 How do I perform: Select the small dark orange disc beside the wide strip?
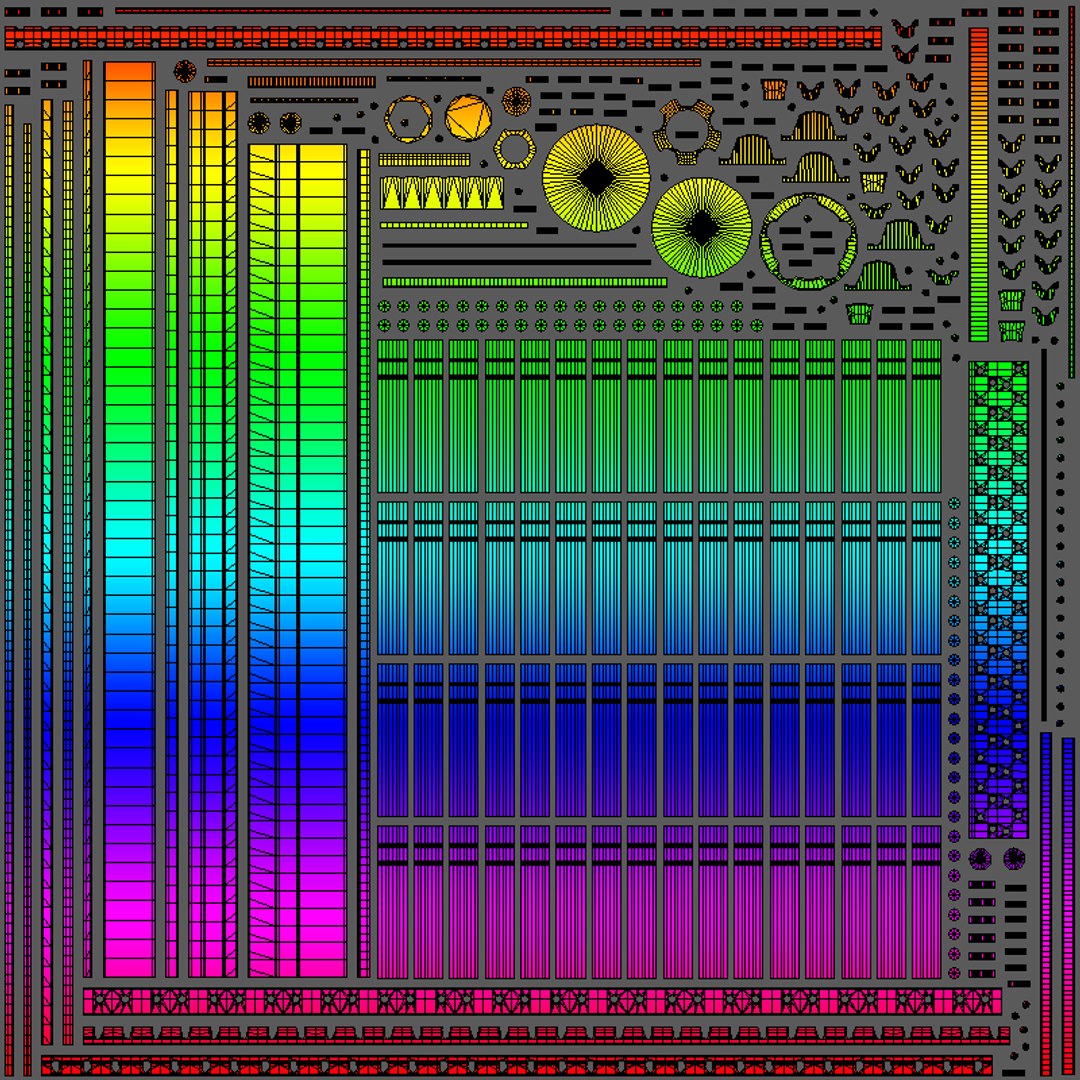tap(185, 71)
